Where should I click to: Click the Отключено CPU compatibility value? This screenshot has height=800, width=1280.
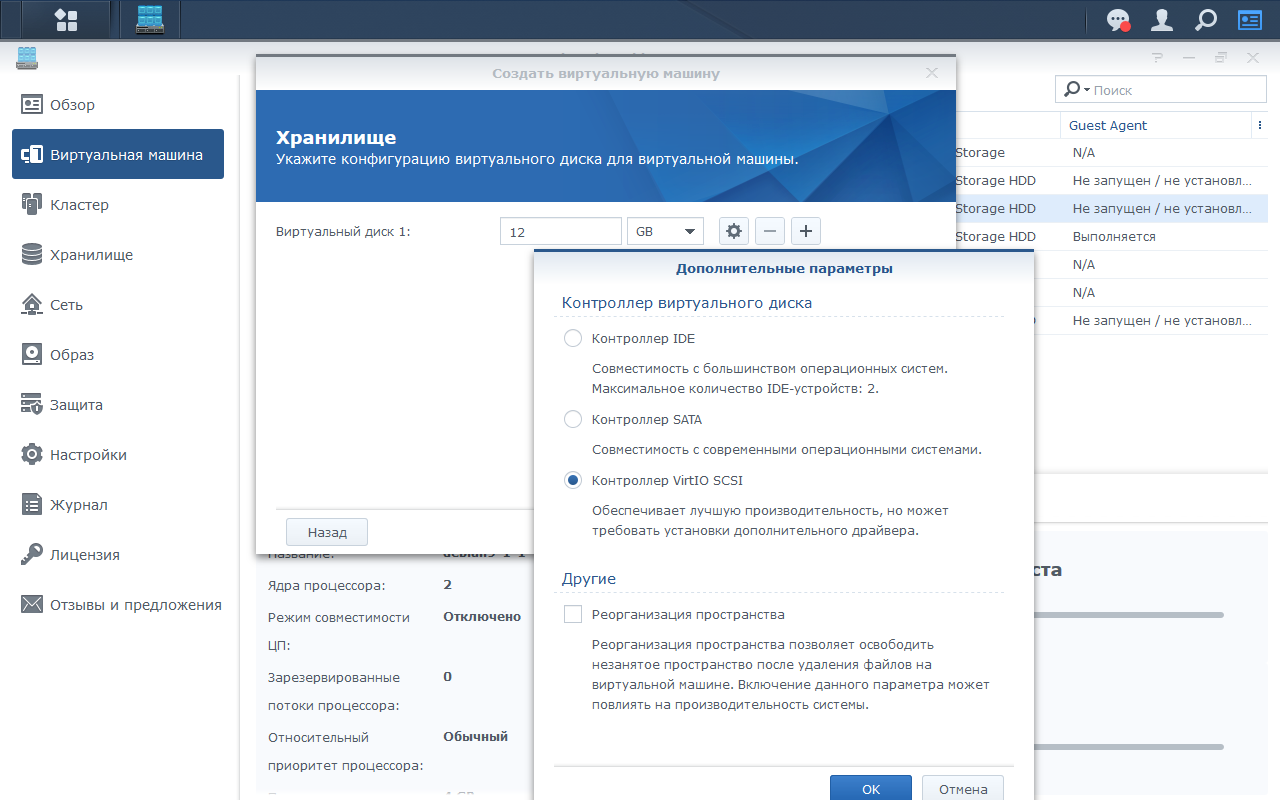[x=482, y=617]
